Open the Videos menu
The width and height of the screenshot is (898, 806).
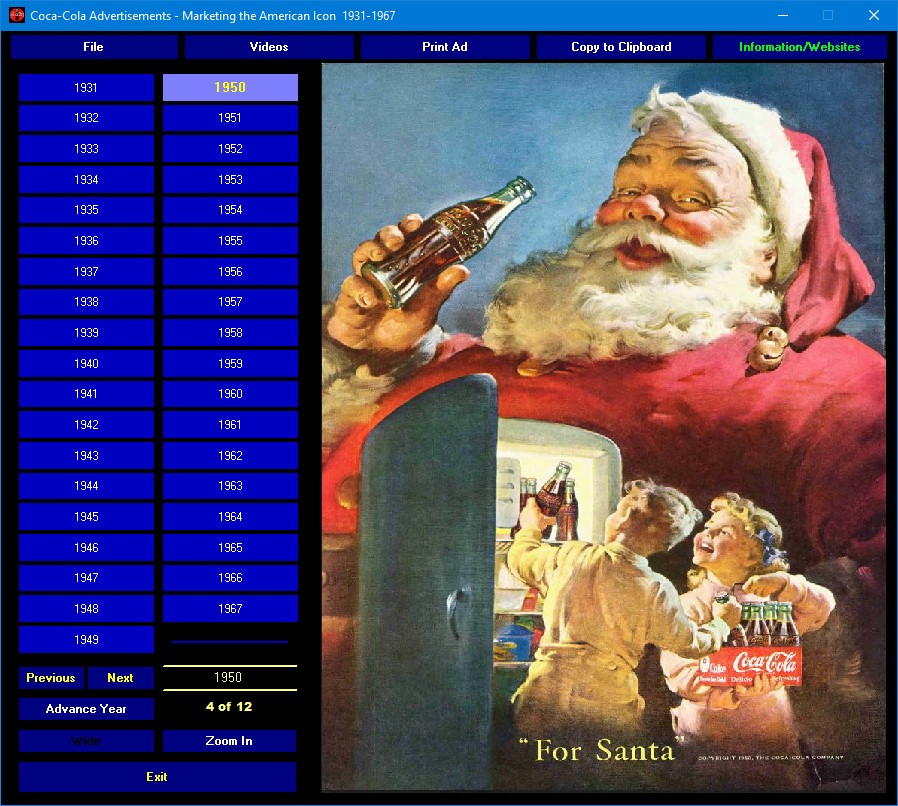coord(269,47)
